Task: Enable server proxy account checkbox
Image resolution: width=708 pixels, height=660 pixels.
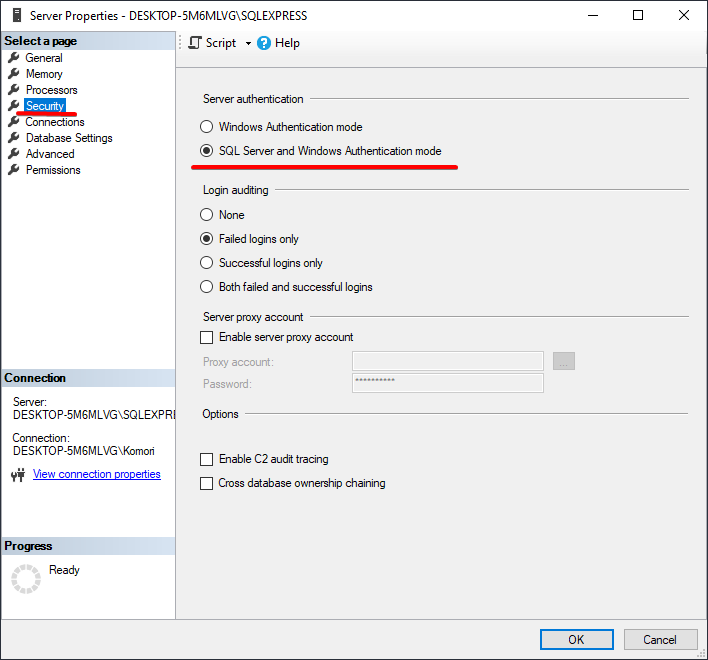Action: coord(207,337)
